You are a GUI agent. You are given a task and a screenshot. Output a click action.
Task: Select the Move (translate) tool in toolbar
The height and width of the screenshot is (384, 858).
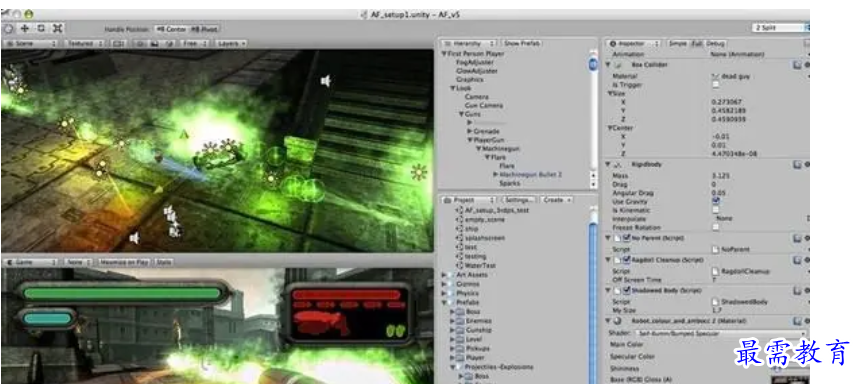[25, 28]
